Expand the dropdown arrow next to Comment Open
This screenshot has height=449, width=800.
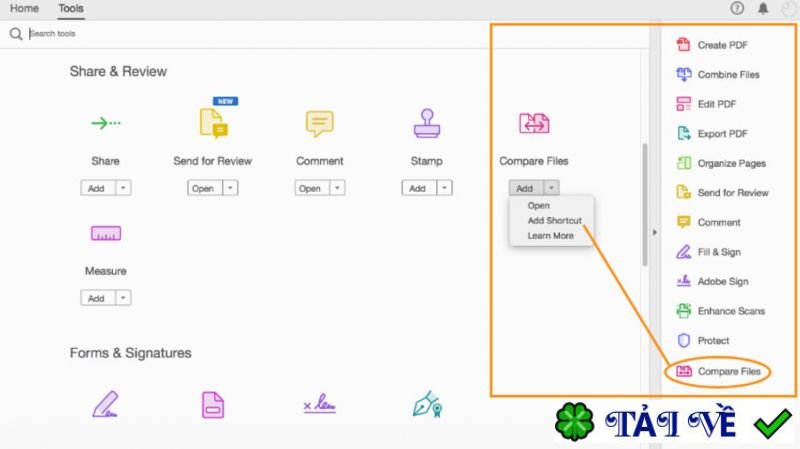pos(338,188)
